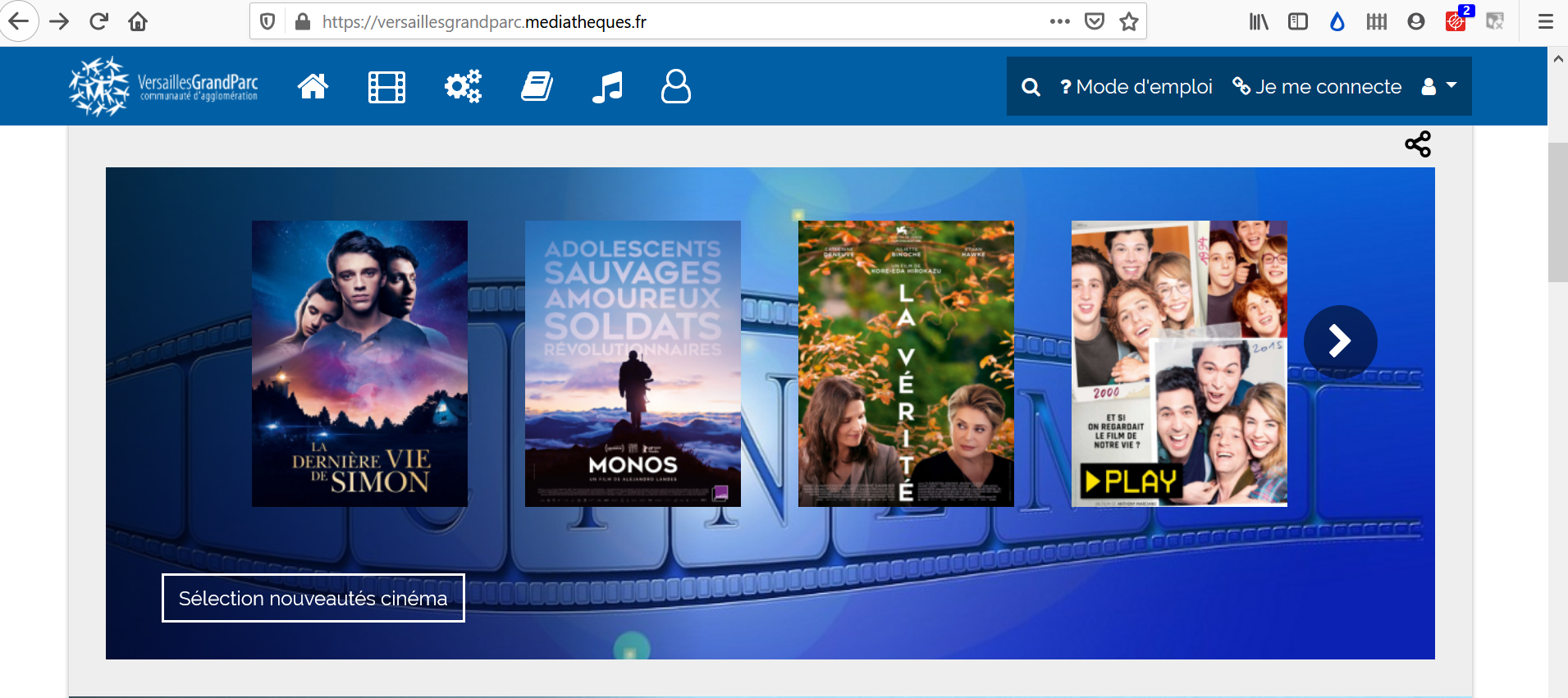The image size is (1568, 698).
Task: Save page to Pocket icon
Action: tap(1095, 21)
